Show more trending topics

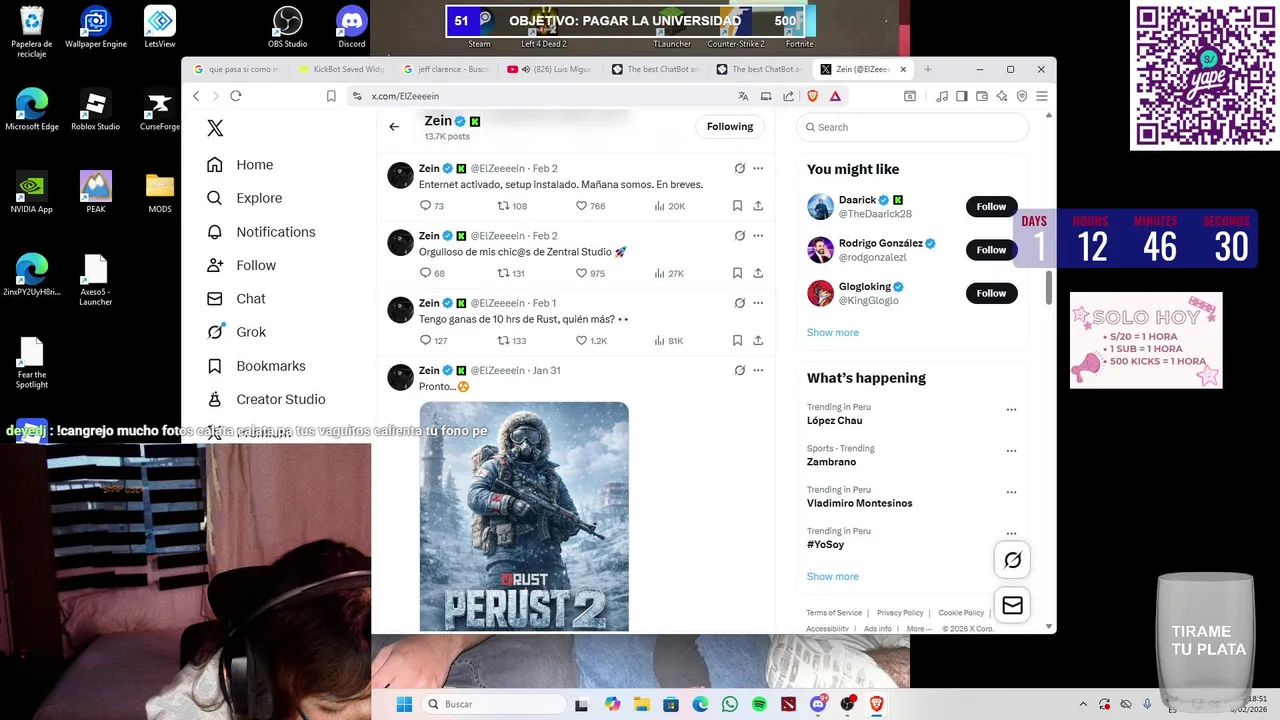(833, 577)
